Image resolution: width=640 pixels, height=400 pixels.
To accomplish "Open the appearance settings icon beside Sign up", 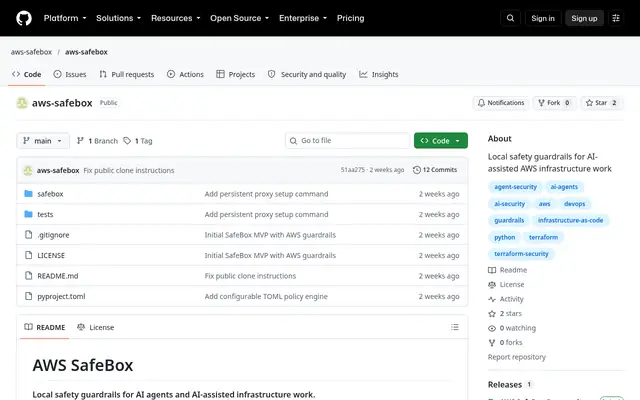I will tap(616, 18).
